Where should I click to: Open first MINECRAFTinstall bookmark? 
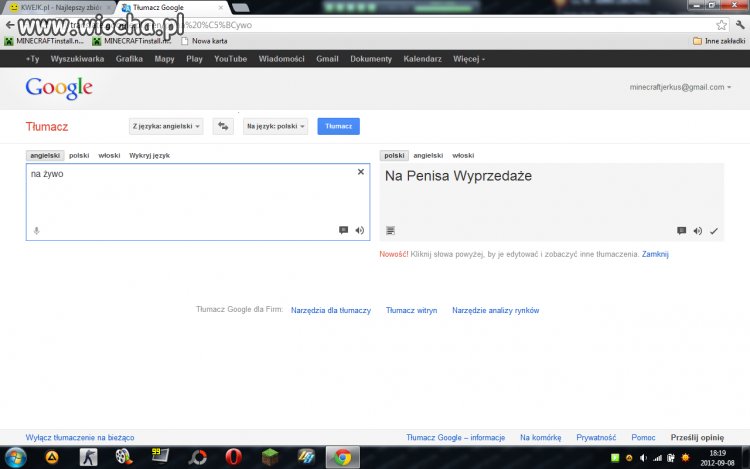(x=44, y=41)
